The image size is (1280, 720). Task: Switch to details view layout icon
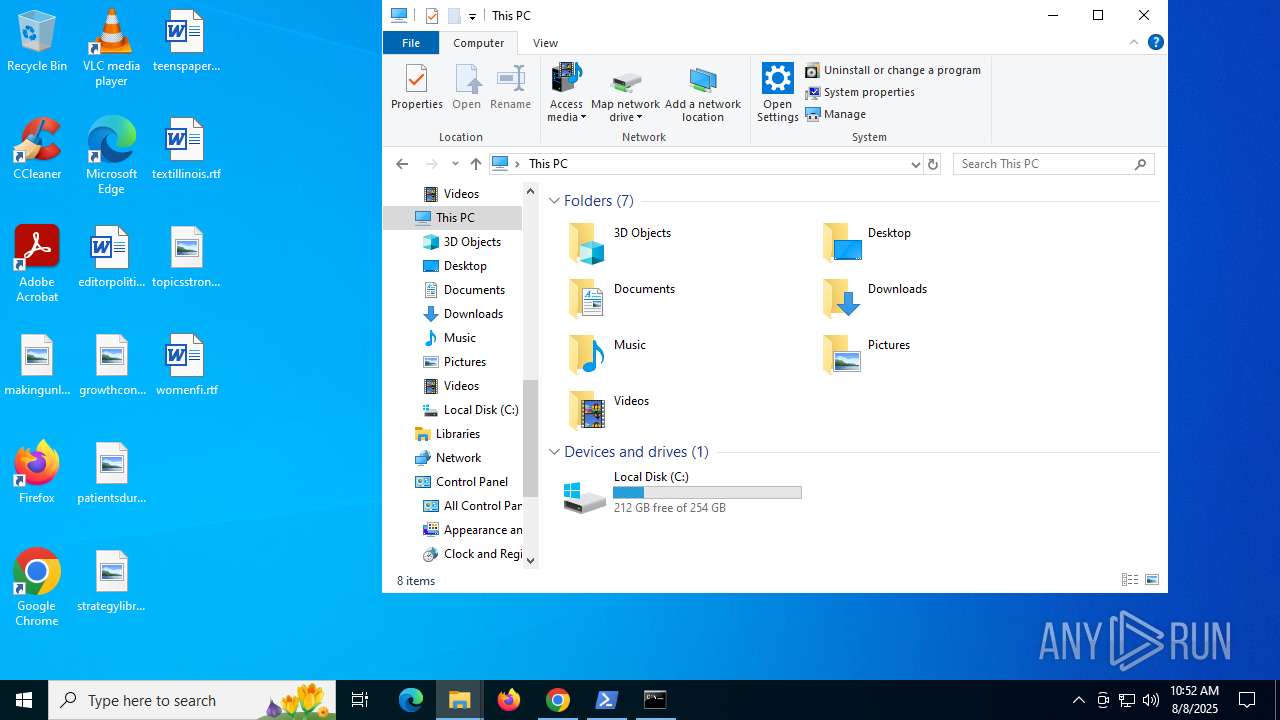coord(1130,580)
